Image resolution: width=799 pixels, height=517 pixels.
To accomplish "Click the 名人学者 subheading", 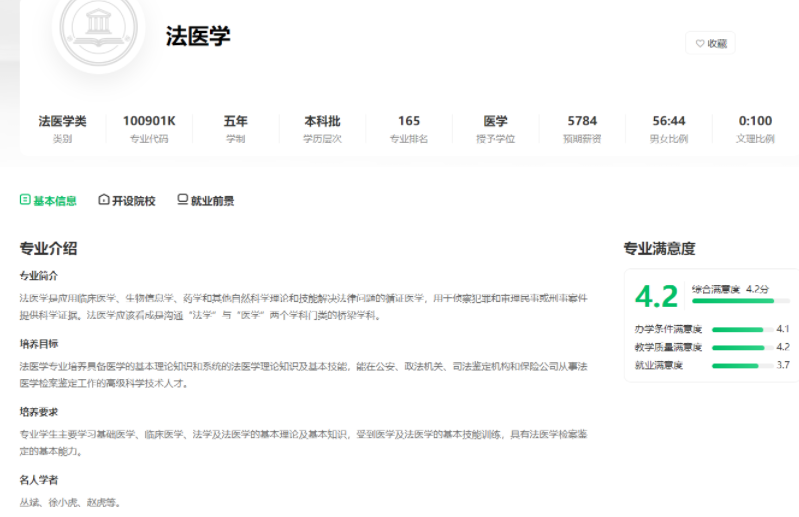I will 39,480.
